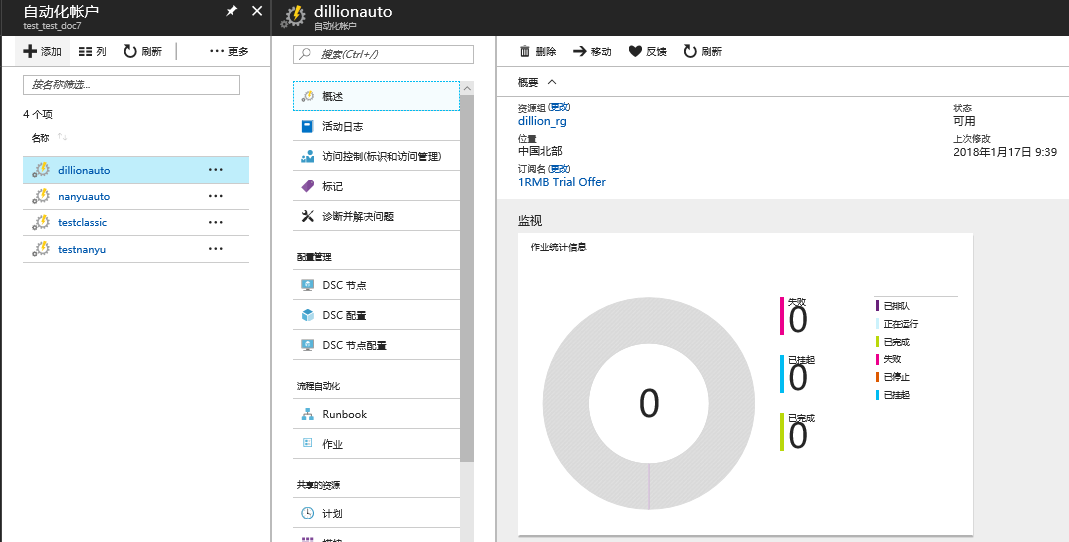Screen dimensions: 1069x542
Task: Open the Runbook menu item
Action: pos(344,414)
